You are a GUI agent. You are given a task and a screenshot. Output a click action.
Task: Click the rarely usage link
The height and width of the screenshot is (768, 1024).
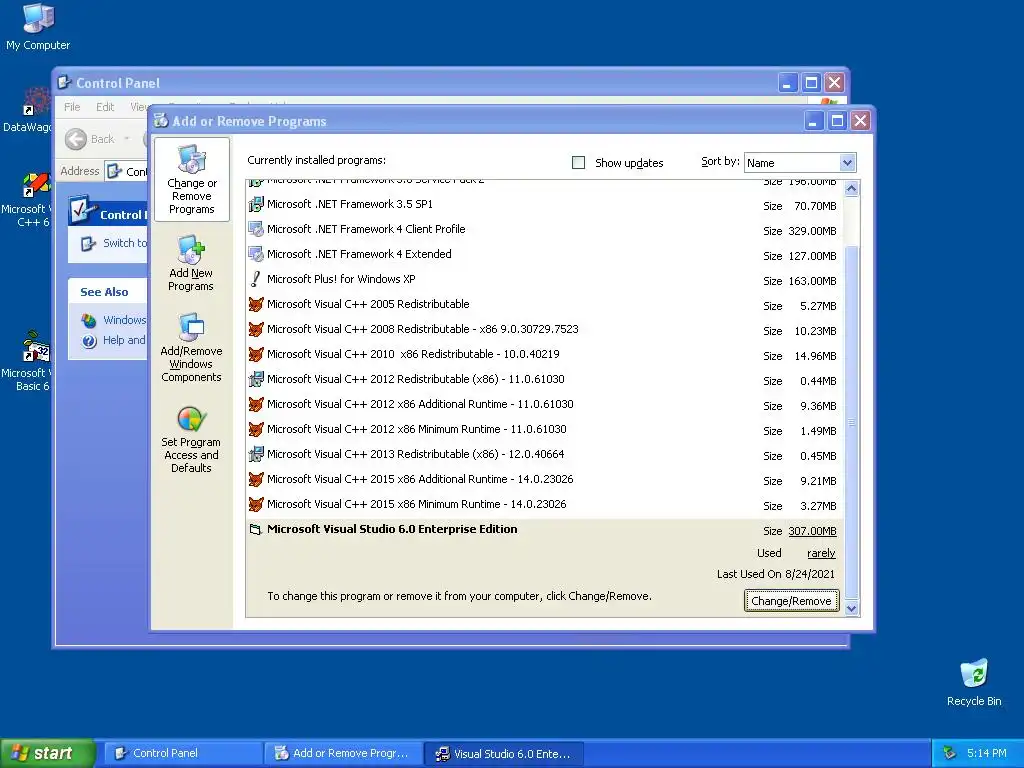pos(821,553)
